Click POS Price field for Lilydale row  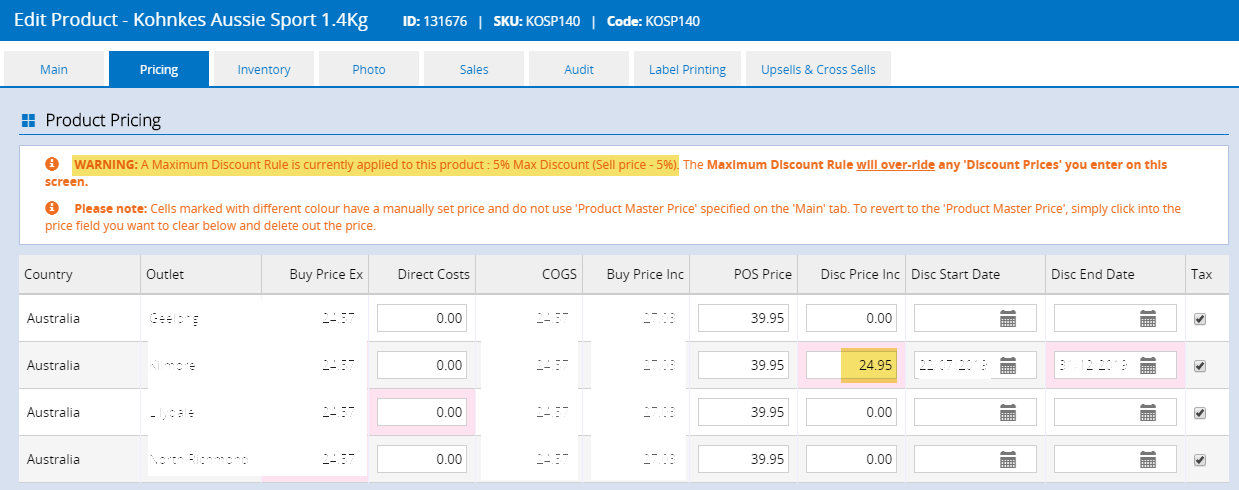pos(743,412)
